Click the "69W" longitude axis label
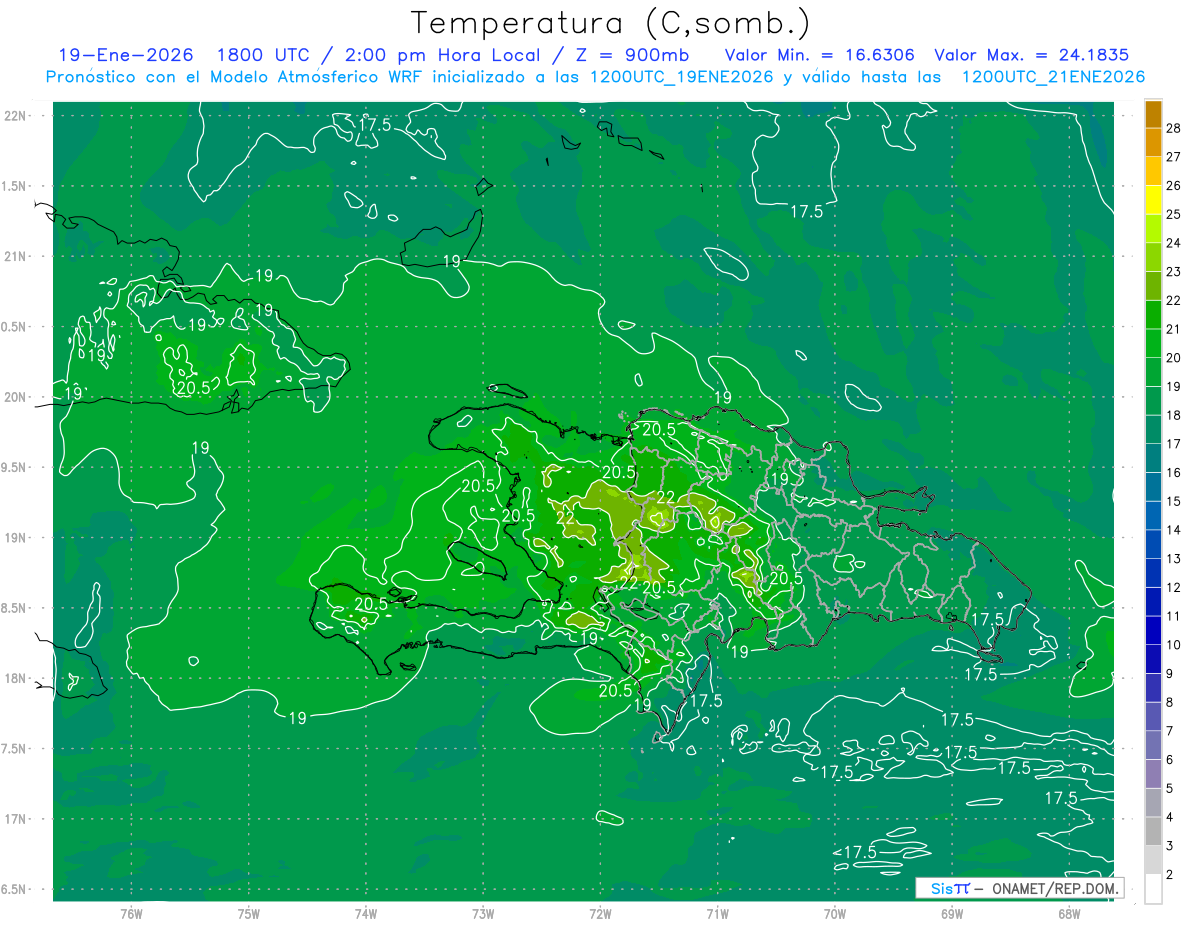 tap(952, 914)
